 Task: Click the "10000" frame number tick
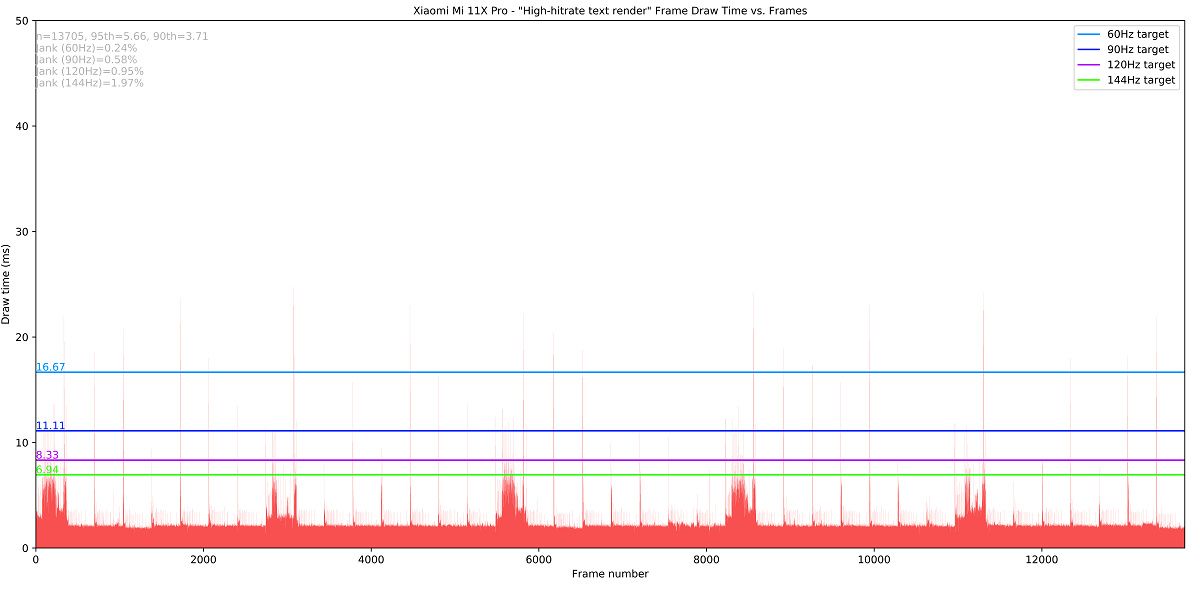pos(874,559)
